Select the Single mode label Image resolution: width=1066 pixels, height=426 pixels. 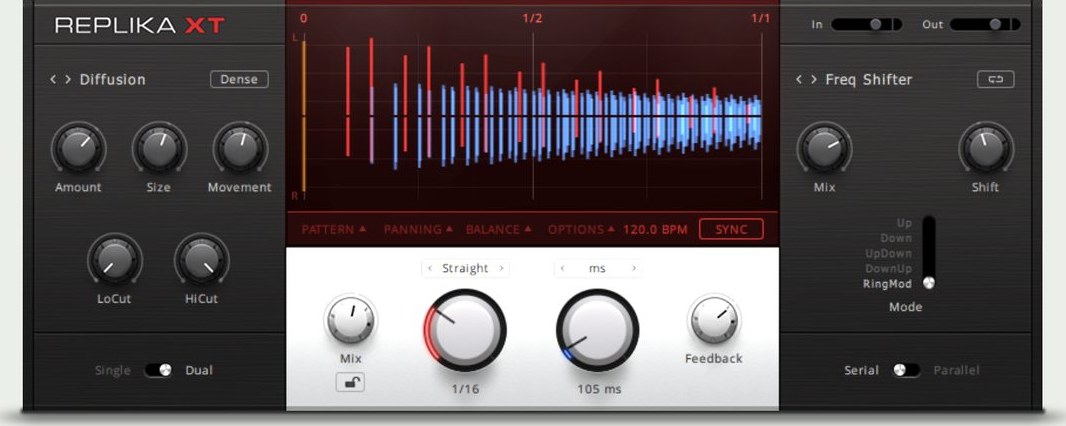tap(112, 370)
